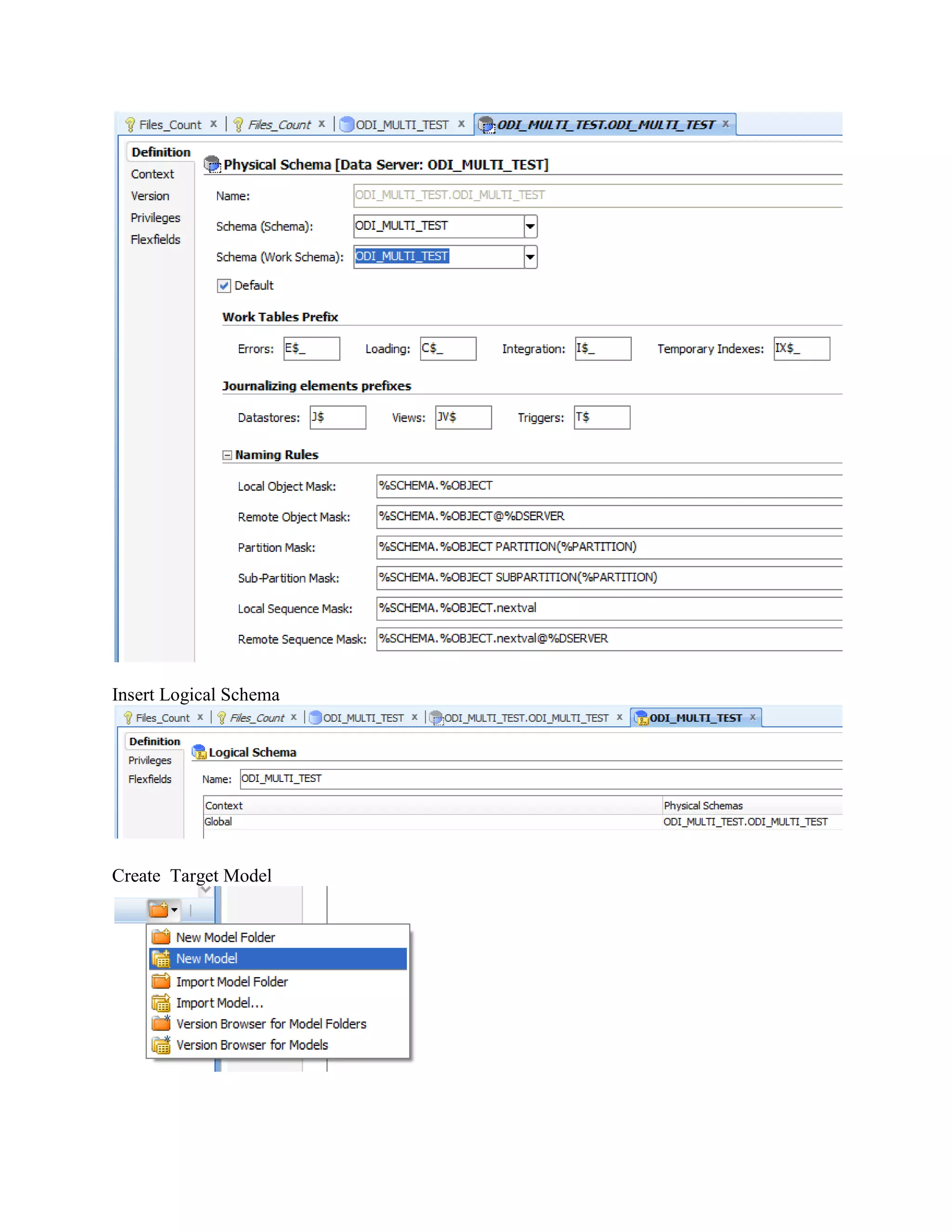Close the first Files_Count tab in Logical Schema editor
This screenshot has height=1232, width=952.
tap(200, 717)
